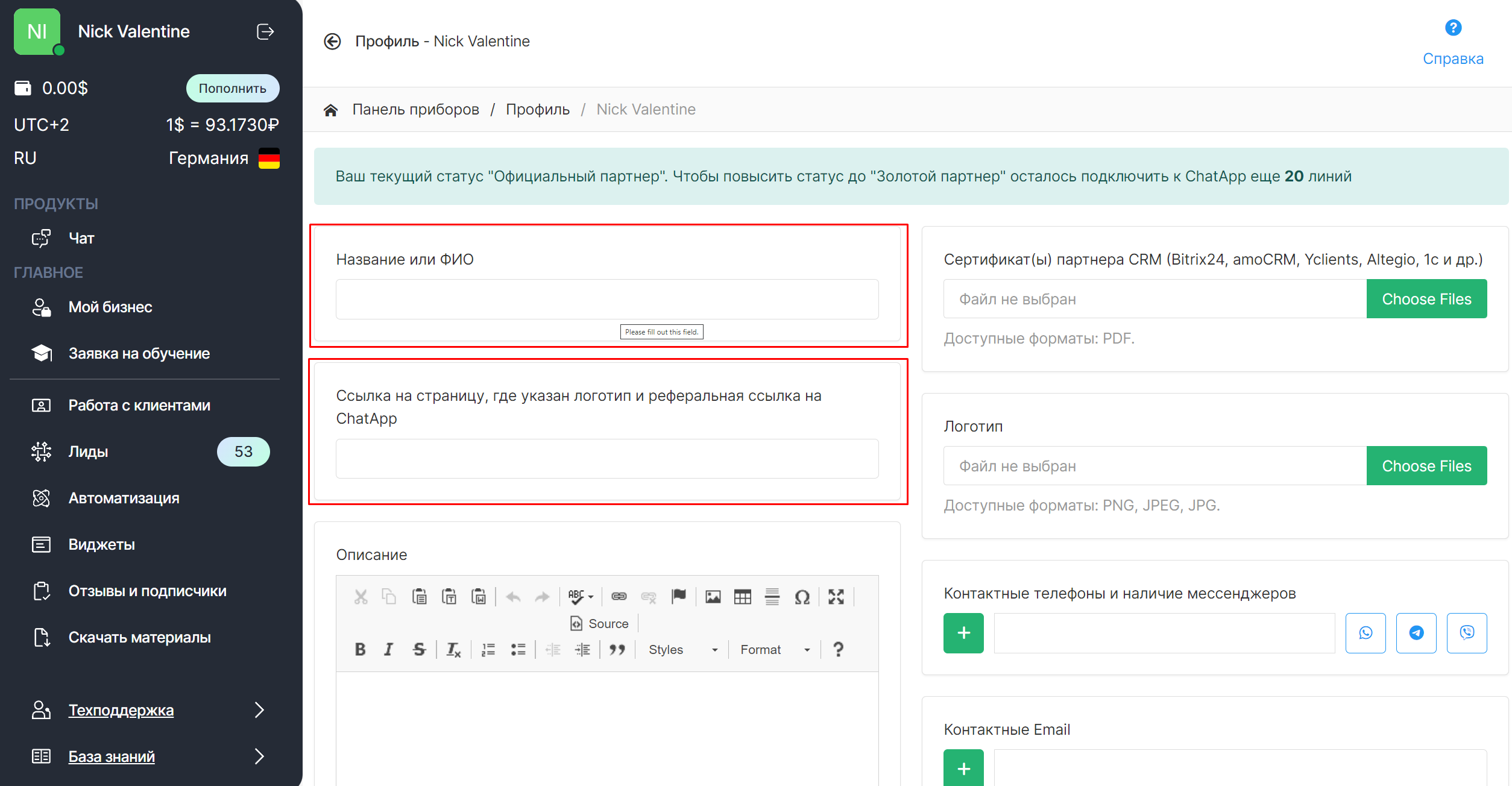Screen dimensions: 1512x786
Task: Toggle bold formatting in the editor
Action: pos(360,649)
